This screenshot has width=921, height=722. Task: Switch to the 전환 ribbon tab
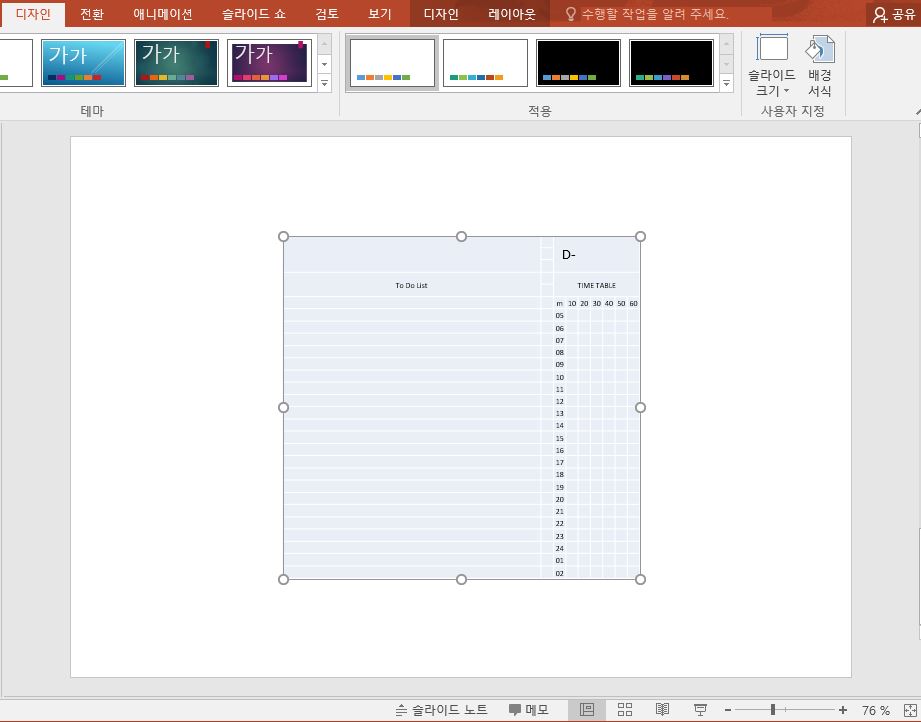(92, 14)
